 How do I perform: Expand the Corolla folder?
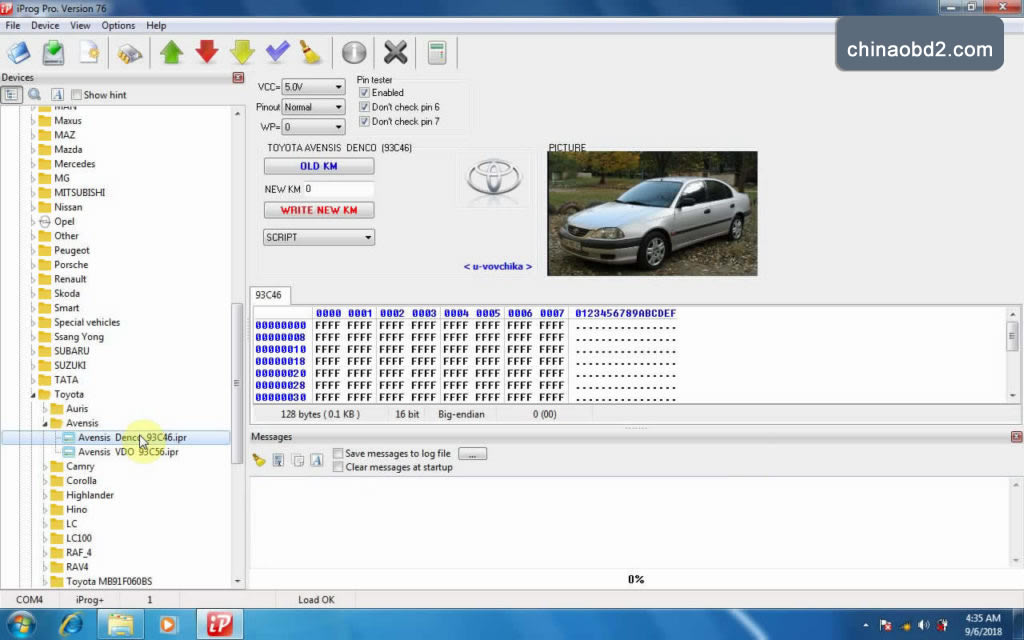pos(45,481)
